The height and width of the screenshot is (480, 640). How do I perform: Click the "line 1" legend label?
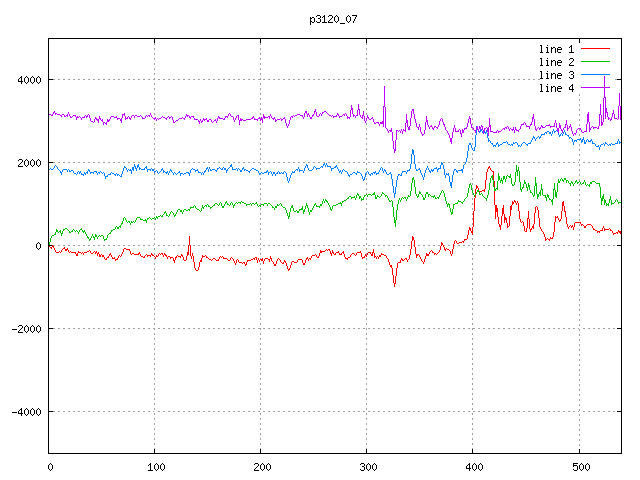pos(556,49)
